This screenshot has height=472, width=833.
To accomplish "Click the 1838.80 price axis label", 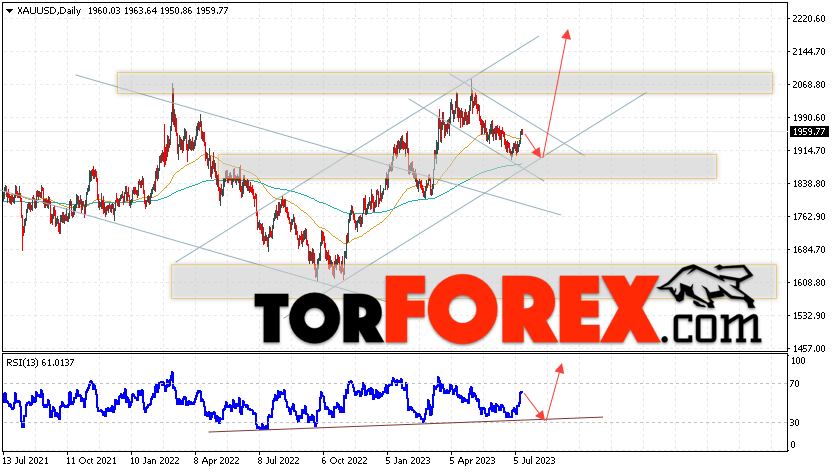I will pos(809,184).
